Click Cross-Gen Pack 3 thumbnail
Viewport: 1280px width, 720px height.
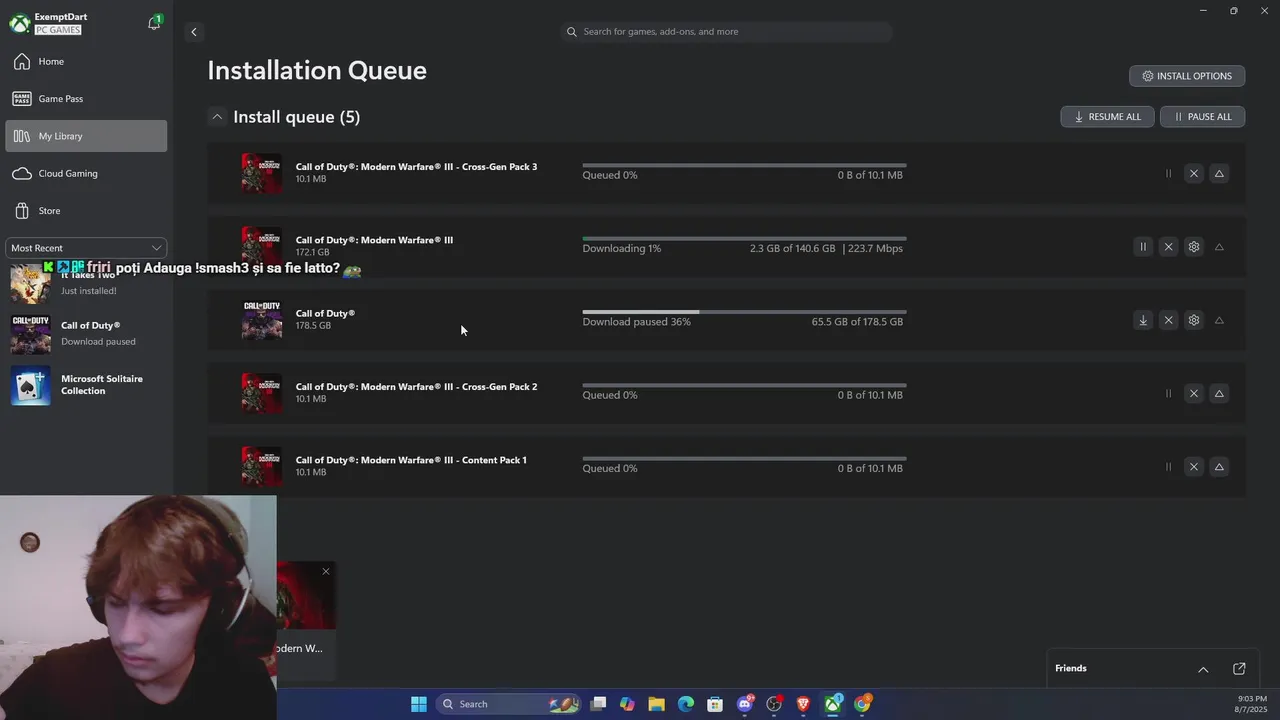(262, 173)
